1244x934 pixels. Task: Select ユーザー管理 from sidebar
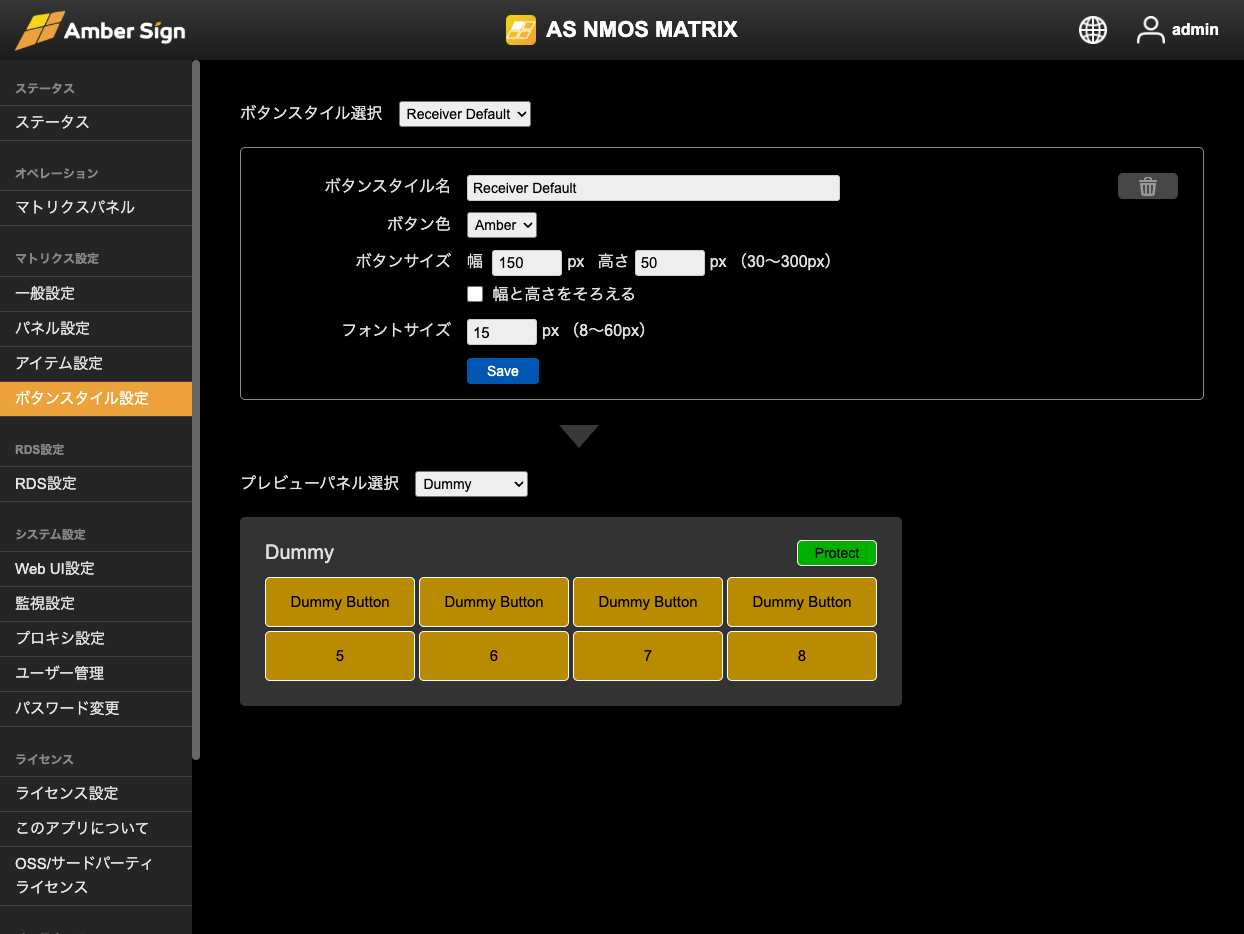[59, 673]
